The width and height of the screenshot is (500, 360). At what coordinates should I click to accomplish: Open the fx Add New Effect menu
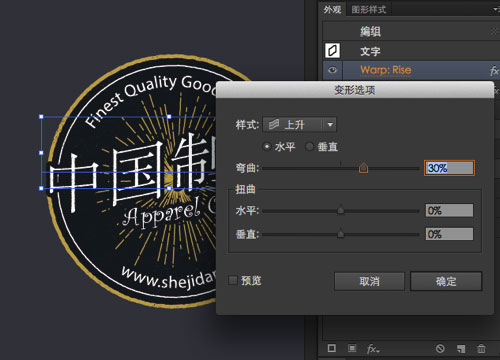pos(373,349)
